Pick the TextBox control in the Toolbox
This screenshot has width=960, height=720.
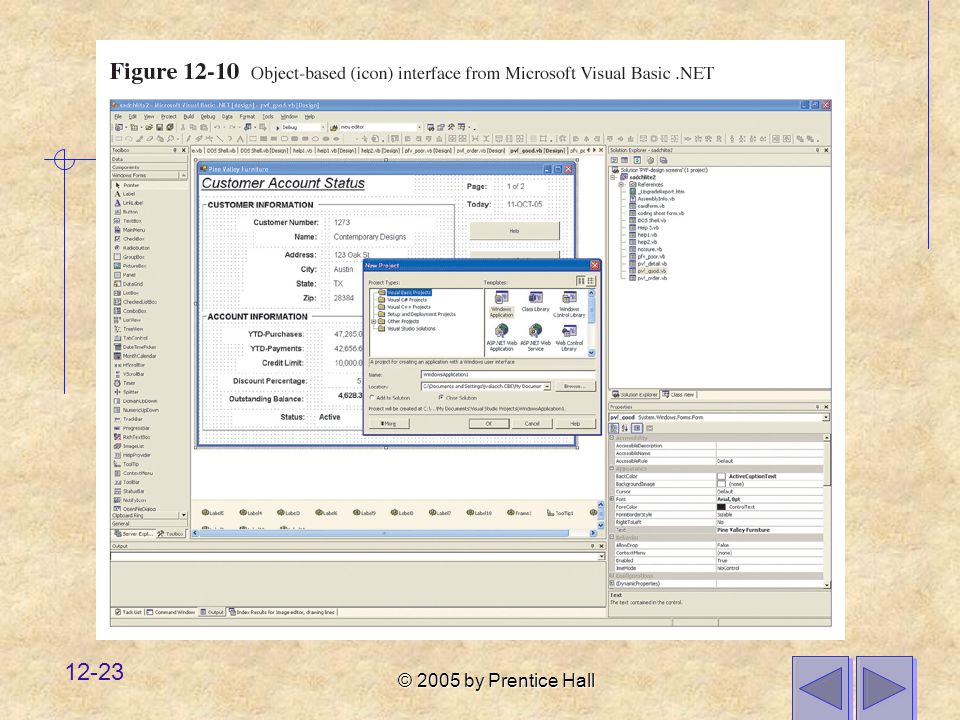click(x=128, y=221)
